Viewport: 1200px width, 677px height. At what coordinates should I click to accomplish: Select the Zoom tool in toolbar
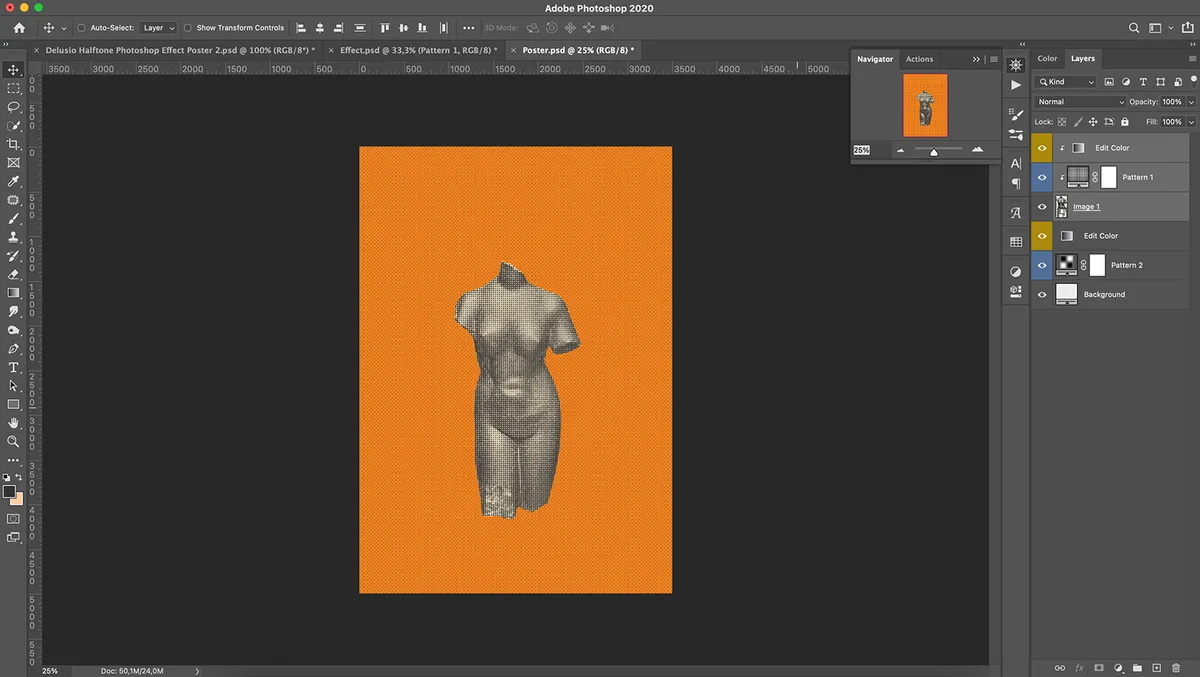(14, 441)
